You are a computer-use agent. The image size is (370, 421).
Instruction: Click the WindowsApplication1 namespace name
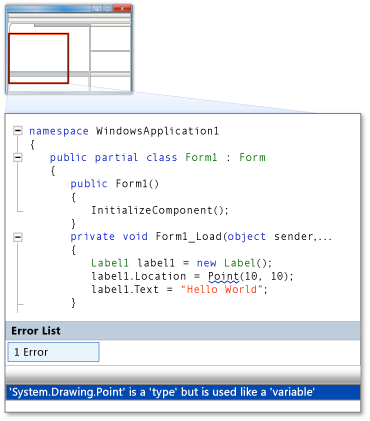click(x=158, y=131)
